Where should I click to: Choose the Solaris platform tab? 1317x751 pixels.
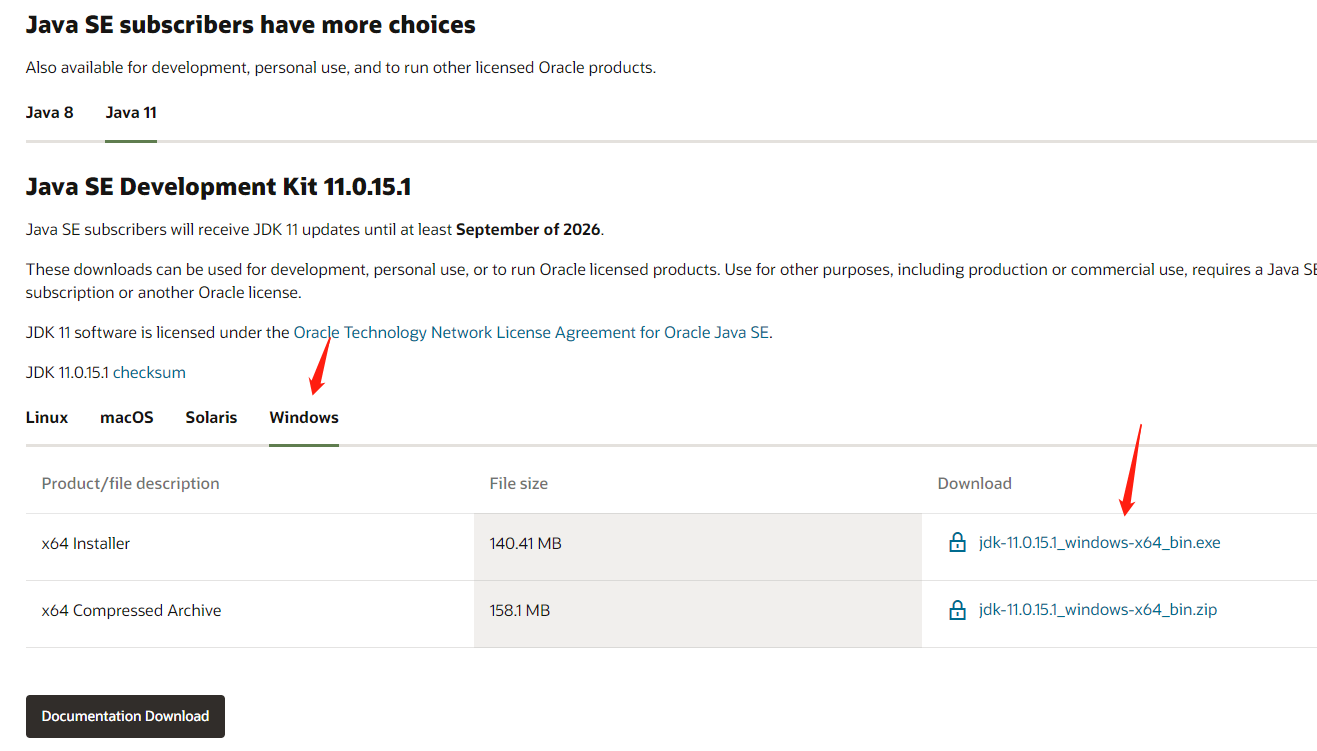211,417
